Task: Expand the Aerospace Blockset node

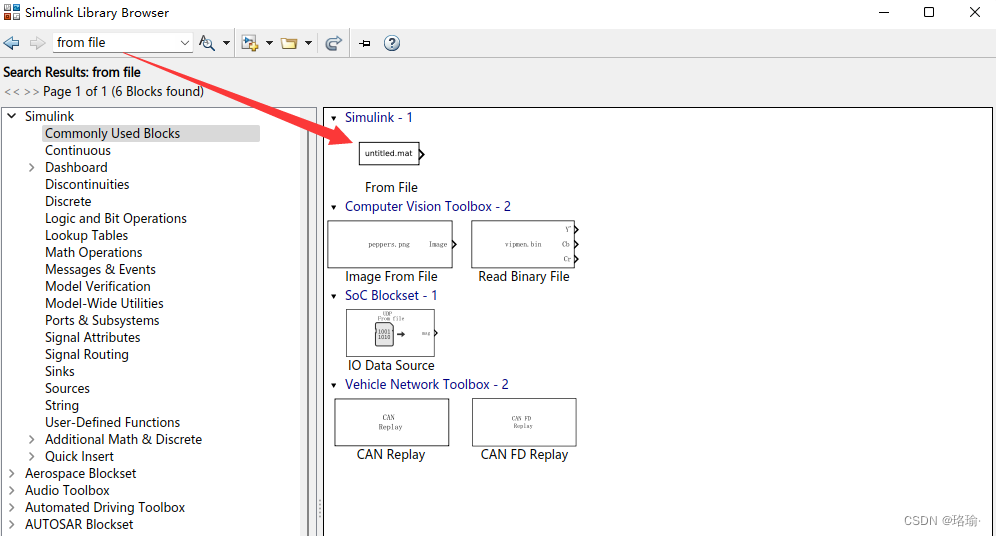Action: click(x=11, y=474)
